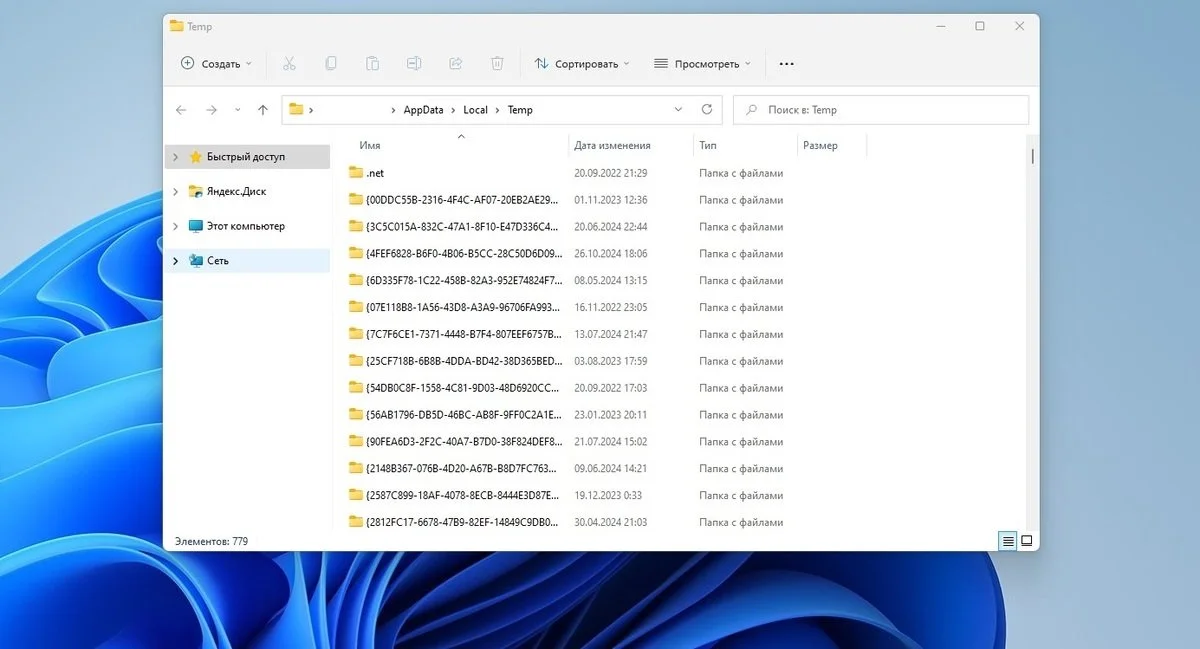This screenshot has width=1200, height=649.
Task: Click the Copy icon in toolbar
Action: tap(331, 63)
